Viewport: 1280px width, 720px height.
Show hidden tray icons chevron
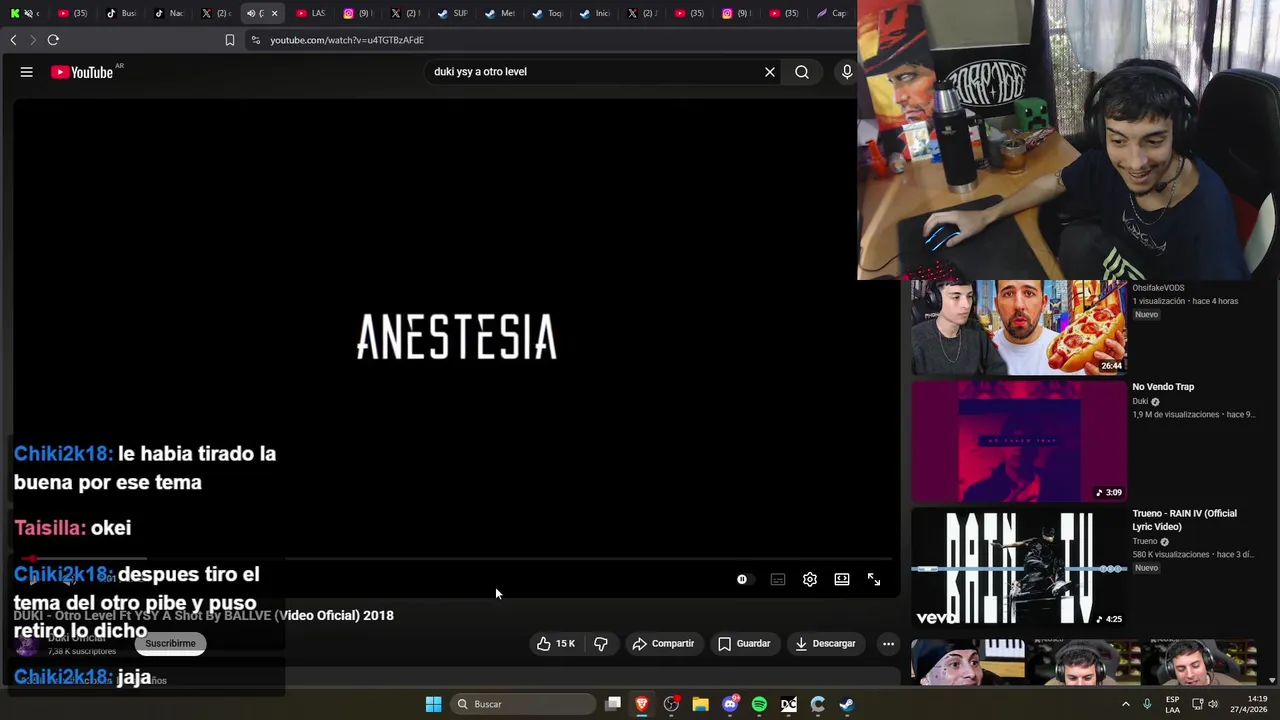coord(1125,704)
